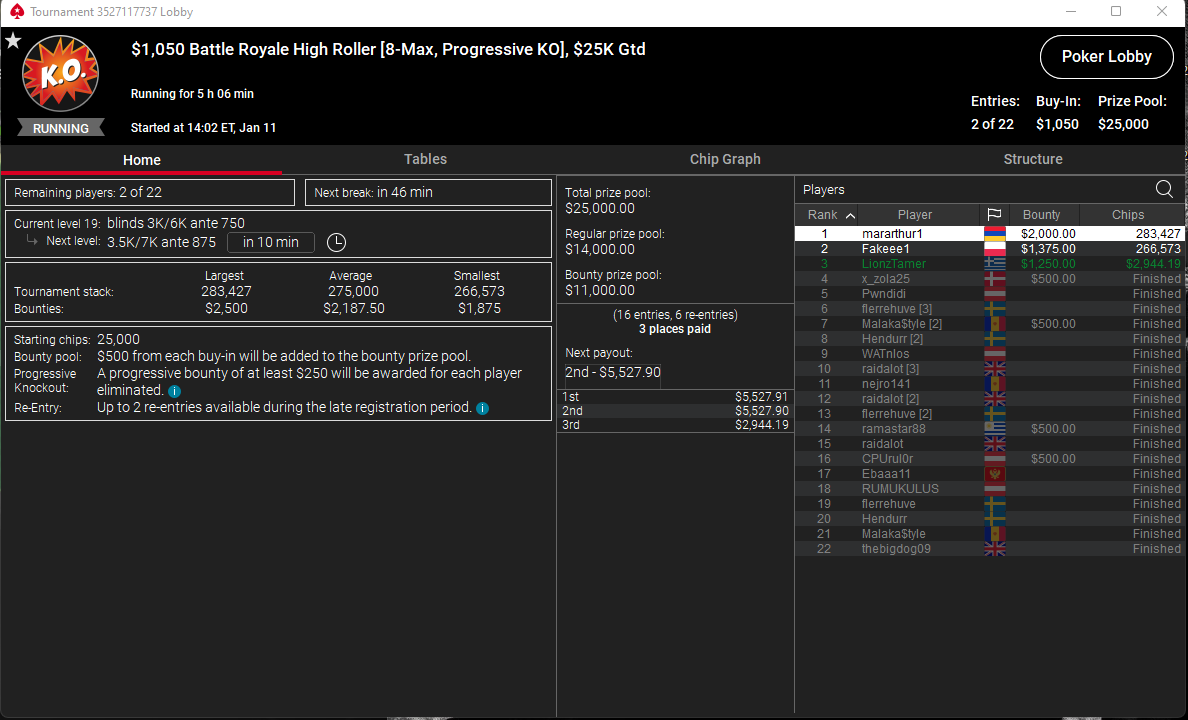Screen dimensions: 1188x720
Task: Sort the list by Bounty column header
Action: tap(1041, 214)
